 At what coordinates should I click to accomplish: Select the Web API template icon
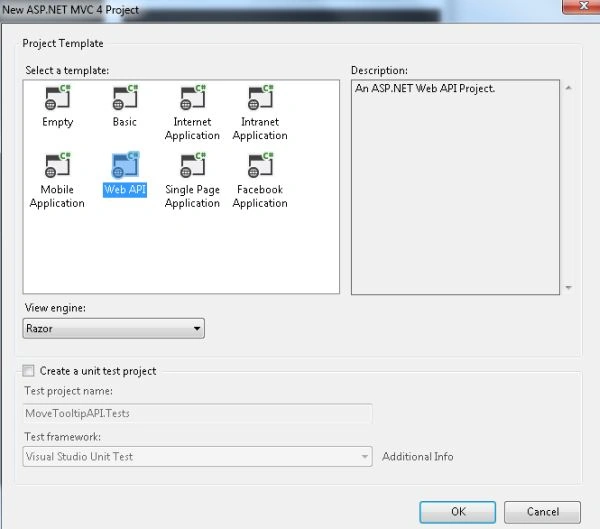coord(126,165)
